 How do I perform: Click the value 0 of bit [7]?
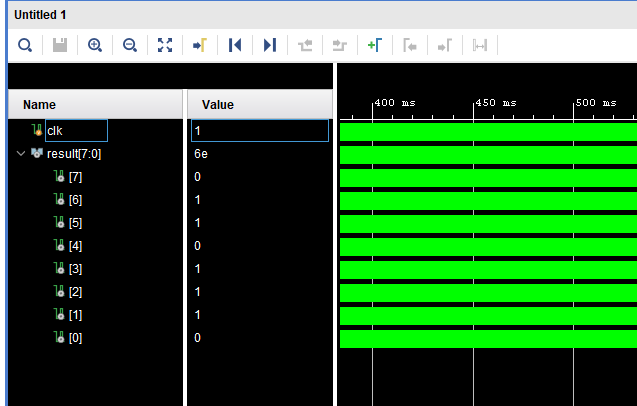(x=197, y=177)
